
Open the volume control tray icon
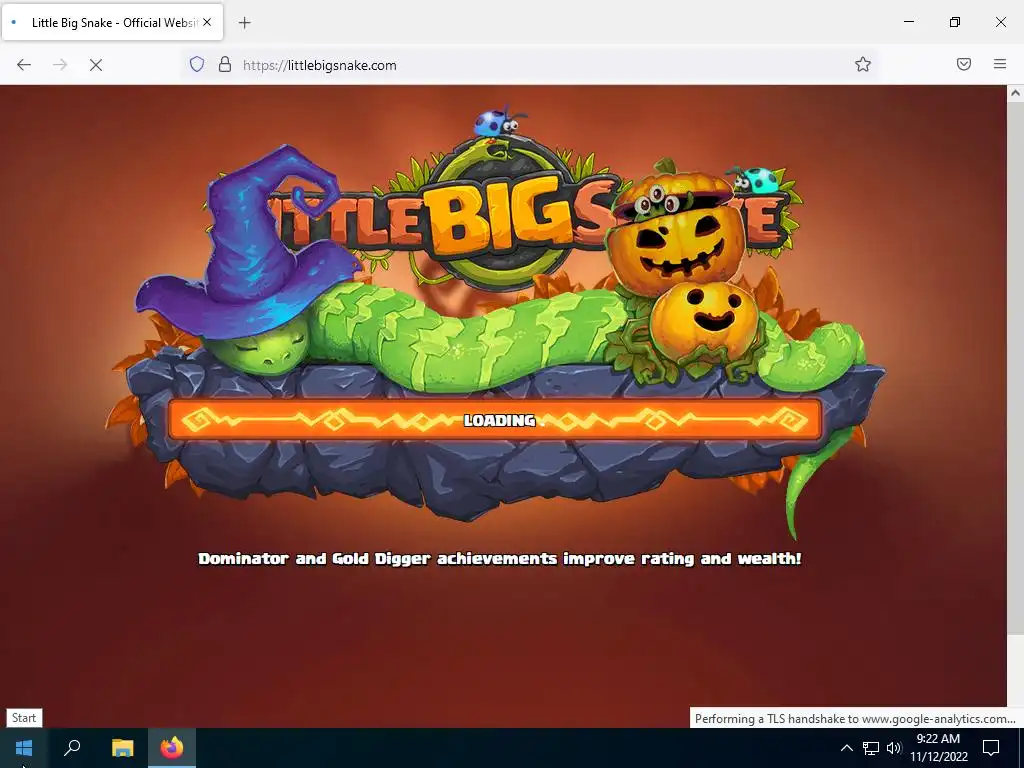point(894,748)
